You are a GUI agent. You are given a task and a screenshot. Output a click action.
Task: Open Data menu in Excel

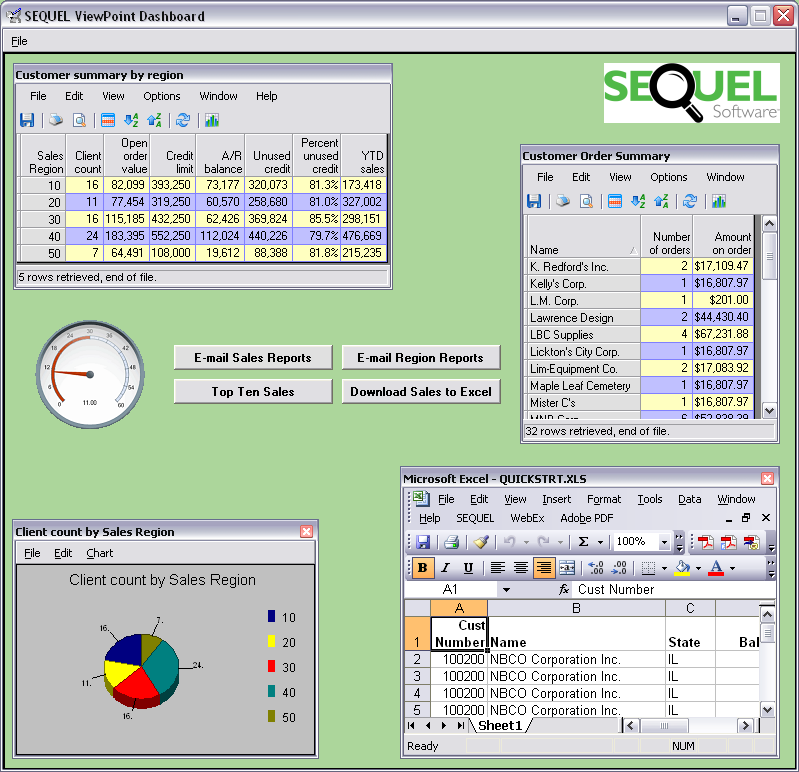(x=689, y=499)
